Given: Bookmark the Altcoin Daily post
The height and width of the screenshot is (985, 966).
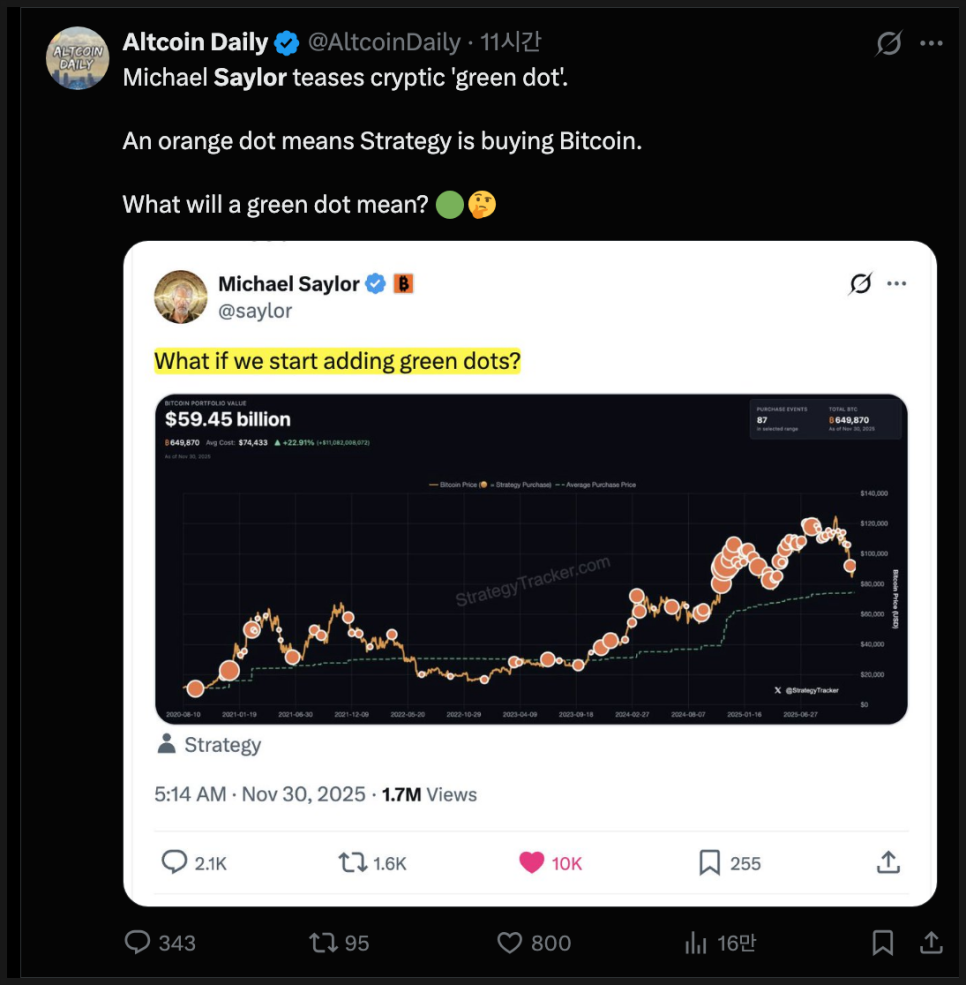Looking at the screenshot, I should 882,942.
